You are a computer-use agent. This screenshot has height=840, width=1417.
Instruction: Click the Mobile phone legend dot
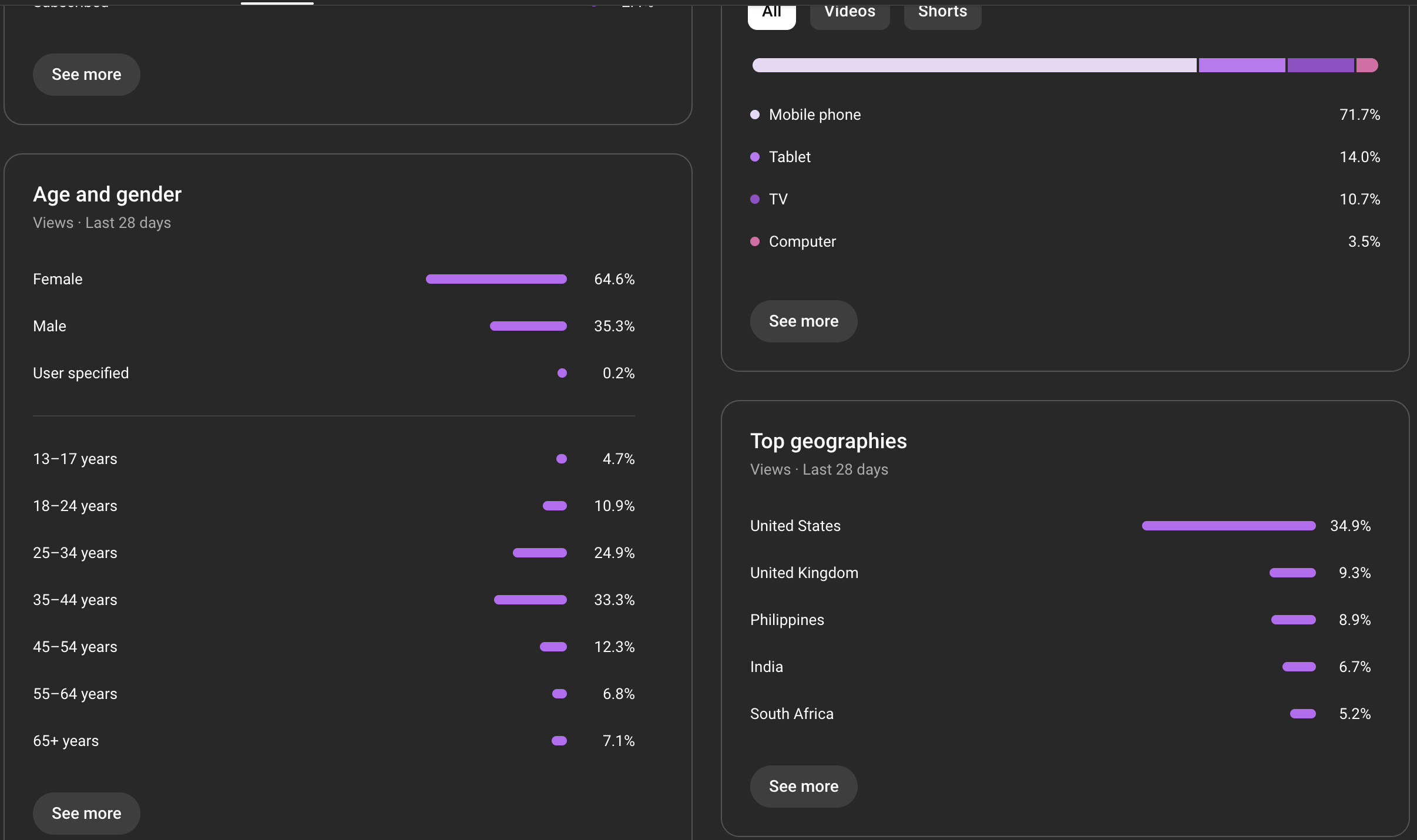[755, 115]
